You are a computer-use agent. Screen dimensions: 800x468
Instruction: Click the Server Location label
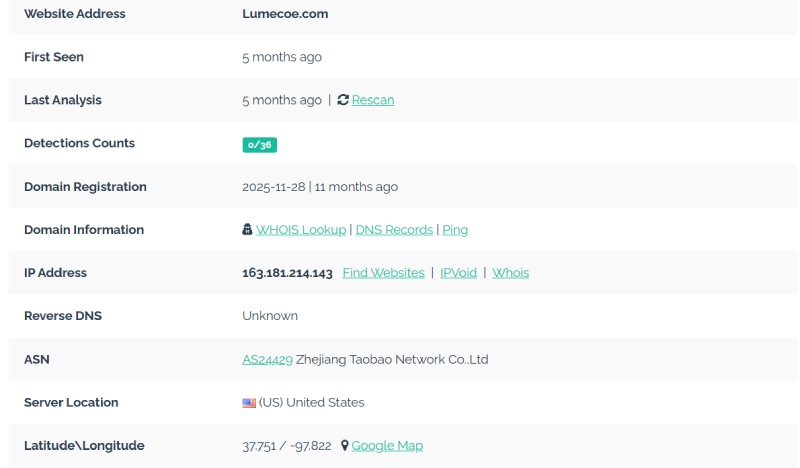[71, 402]
